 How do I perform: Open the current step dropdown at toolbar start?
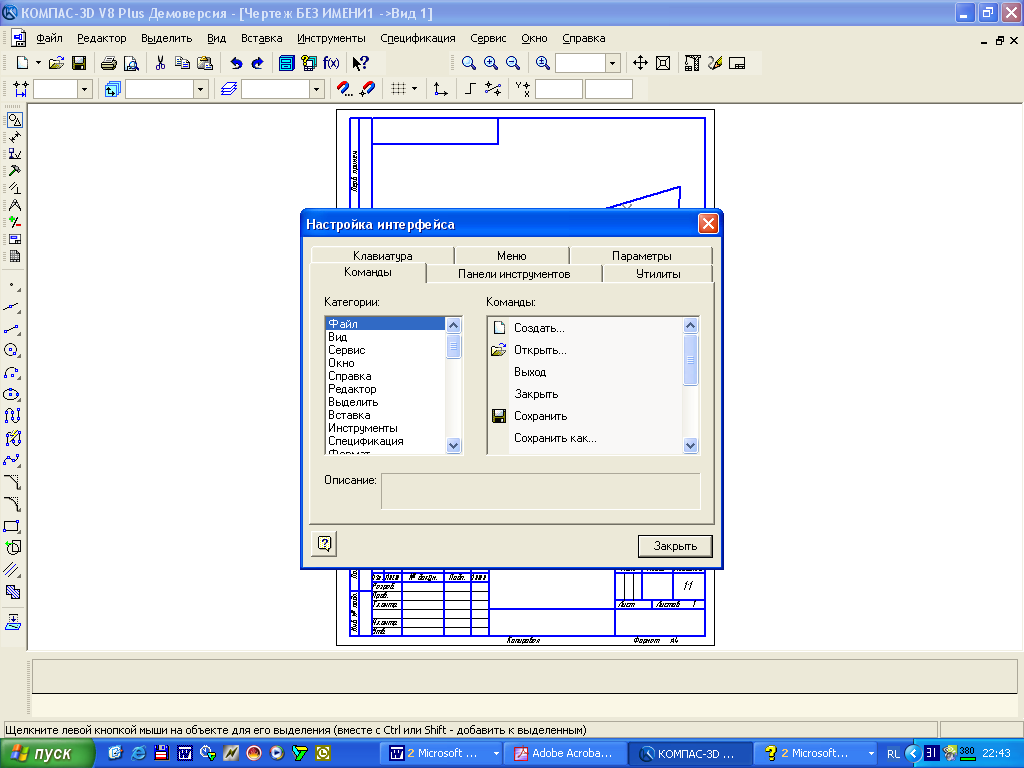pos(84,89)
